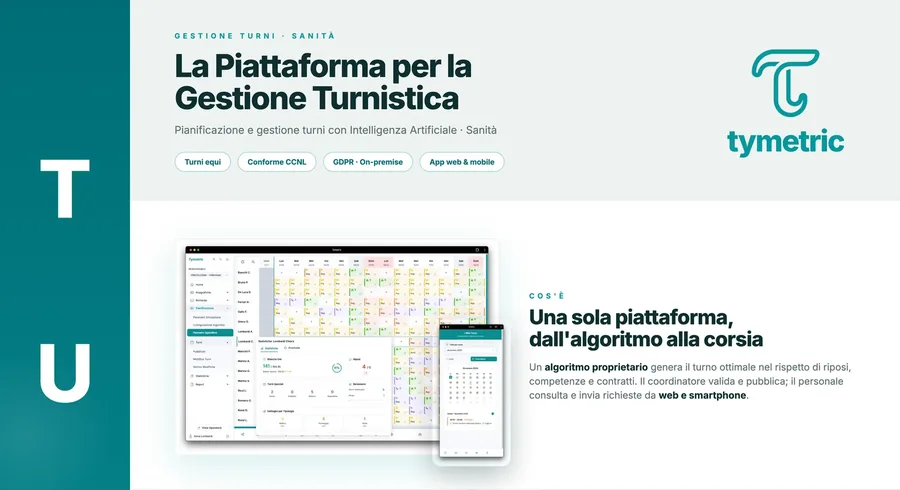Open Home in mockup sidebar
900x490 pixels.
(198, 285)
